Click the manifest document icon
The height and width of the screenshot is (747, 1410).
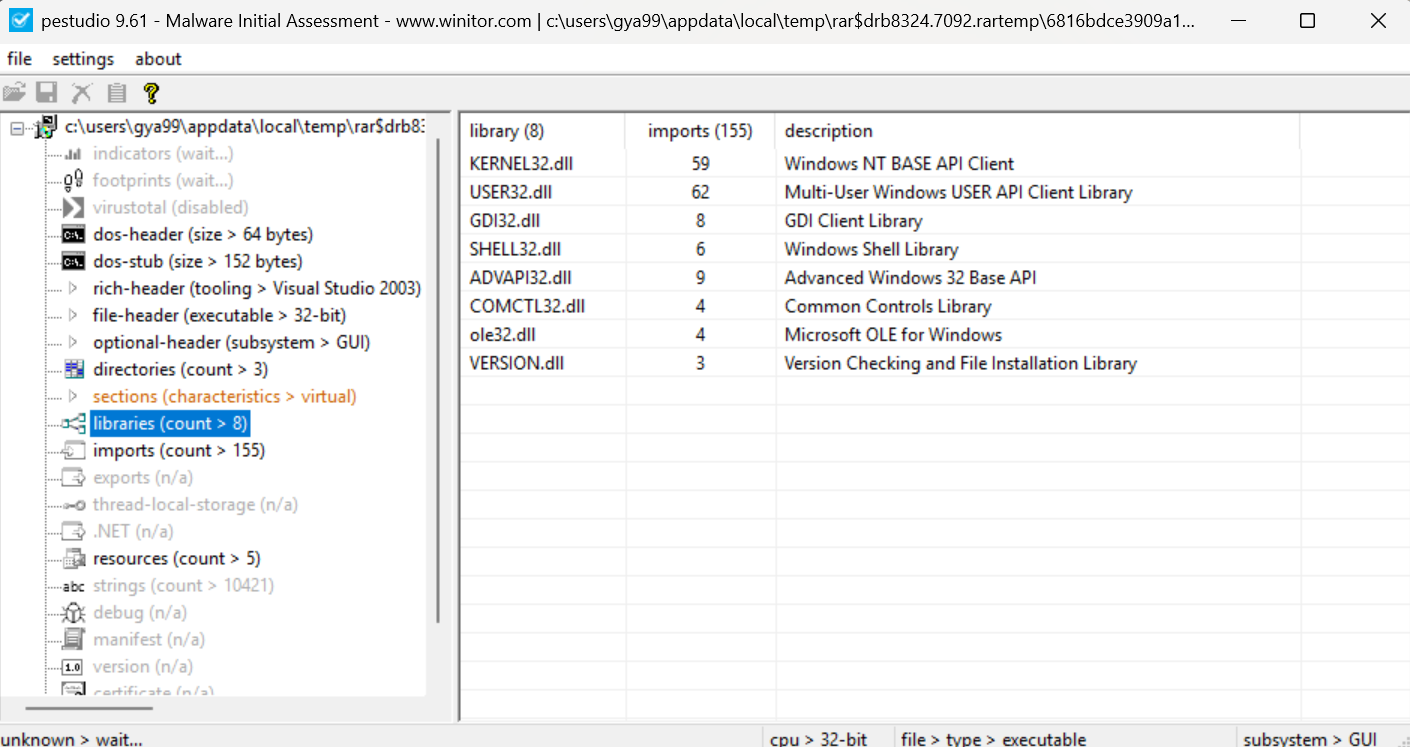pos(74,640)
